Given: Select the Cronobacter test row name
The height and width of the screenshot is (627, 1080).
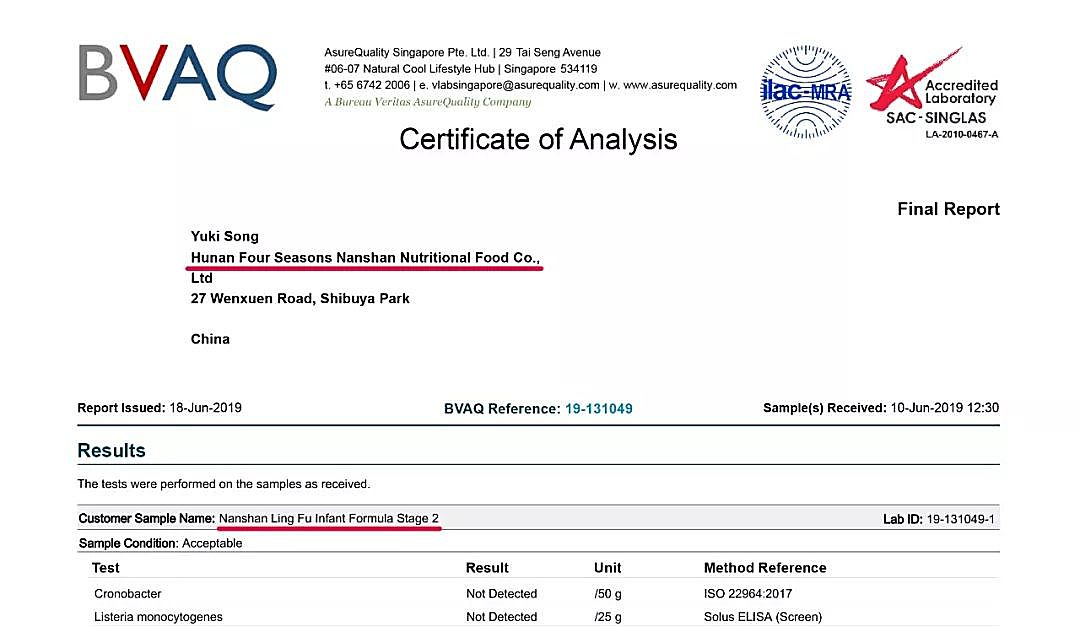Looking at the screenshot, I should coord(127,593).
